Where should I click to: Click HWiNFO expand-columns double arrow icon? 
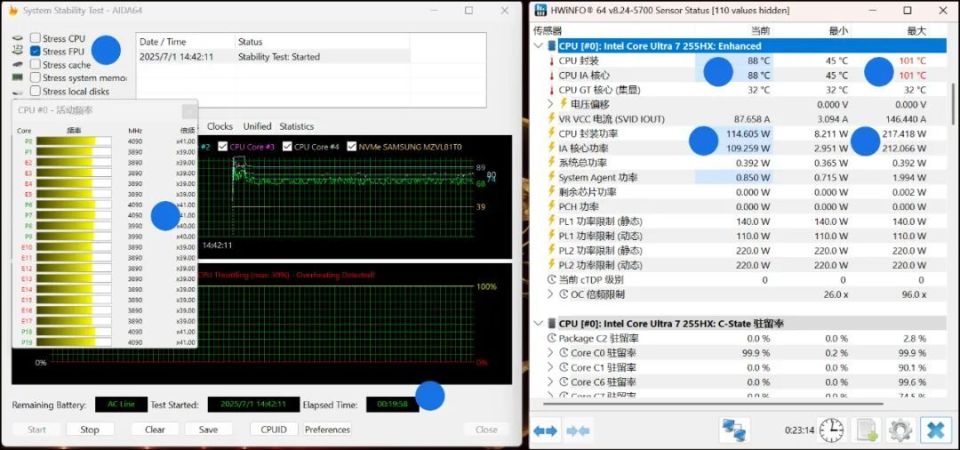[546, 431]
